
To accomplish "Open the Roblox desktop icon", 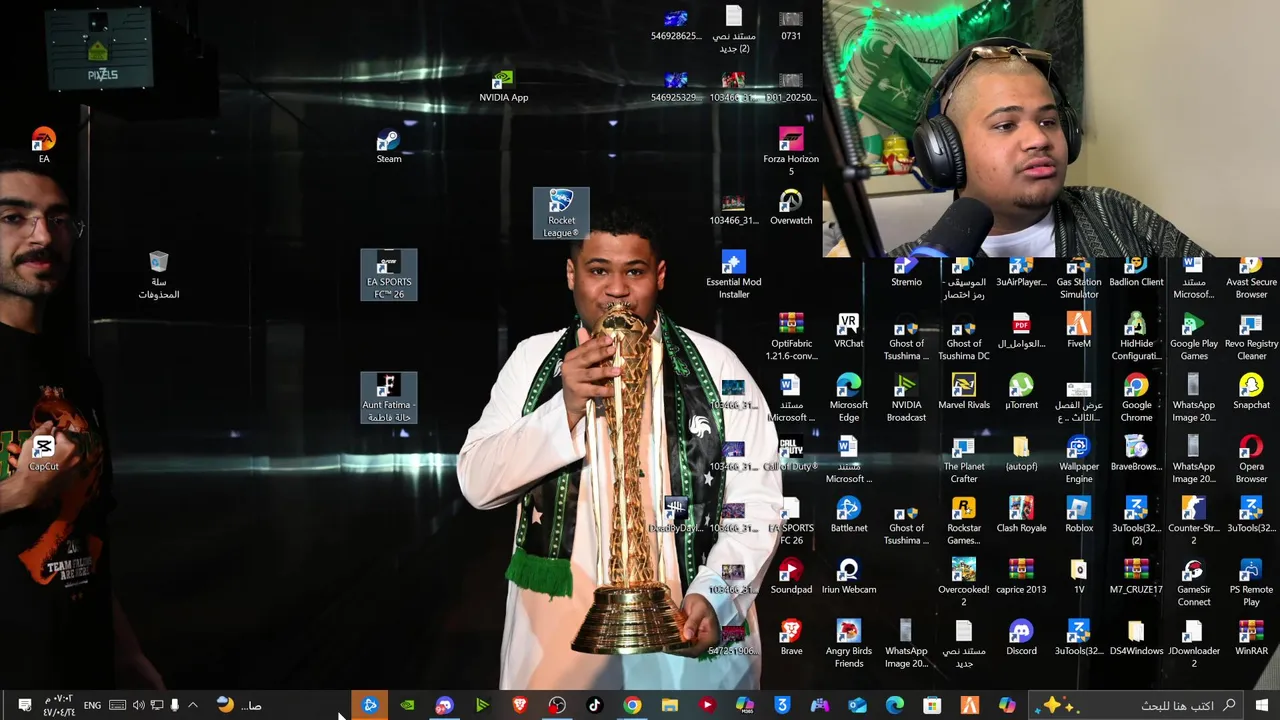I will coord(1079,515).
